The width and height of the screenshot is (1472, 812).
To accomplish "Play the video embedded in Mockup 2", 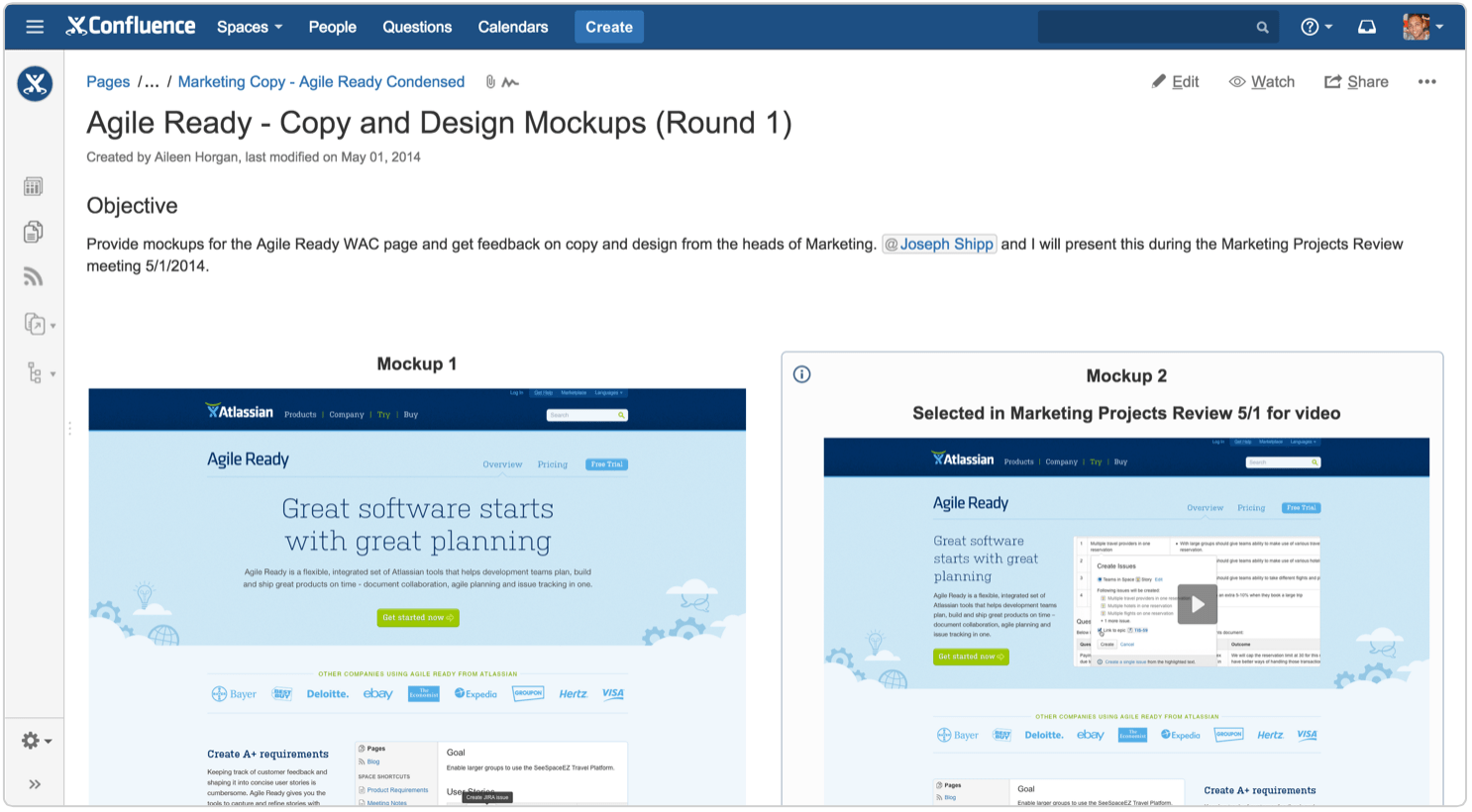I will point(1198,604).
